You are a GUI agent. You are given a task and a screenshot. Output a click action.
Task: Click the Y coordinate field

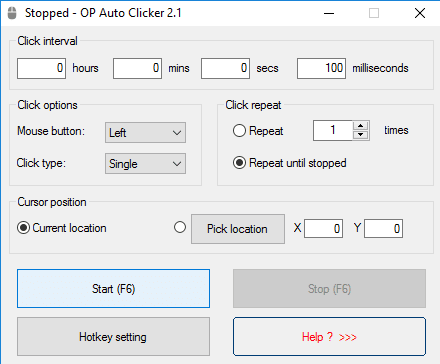[383, 229]
